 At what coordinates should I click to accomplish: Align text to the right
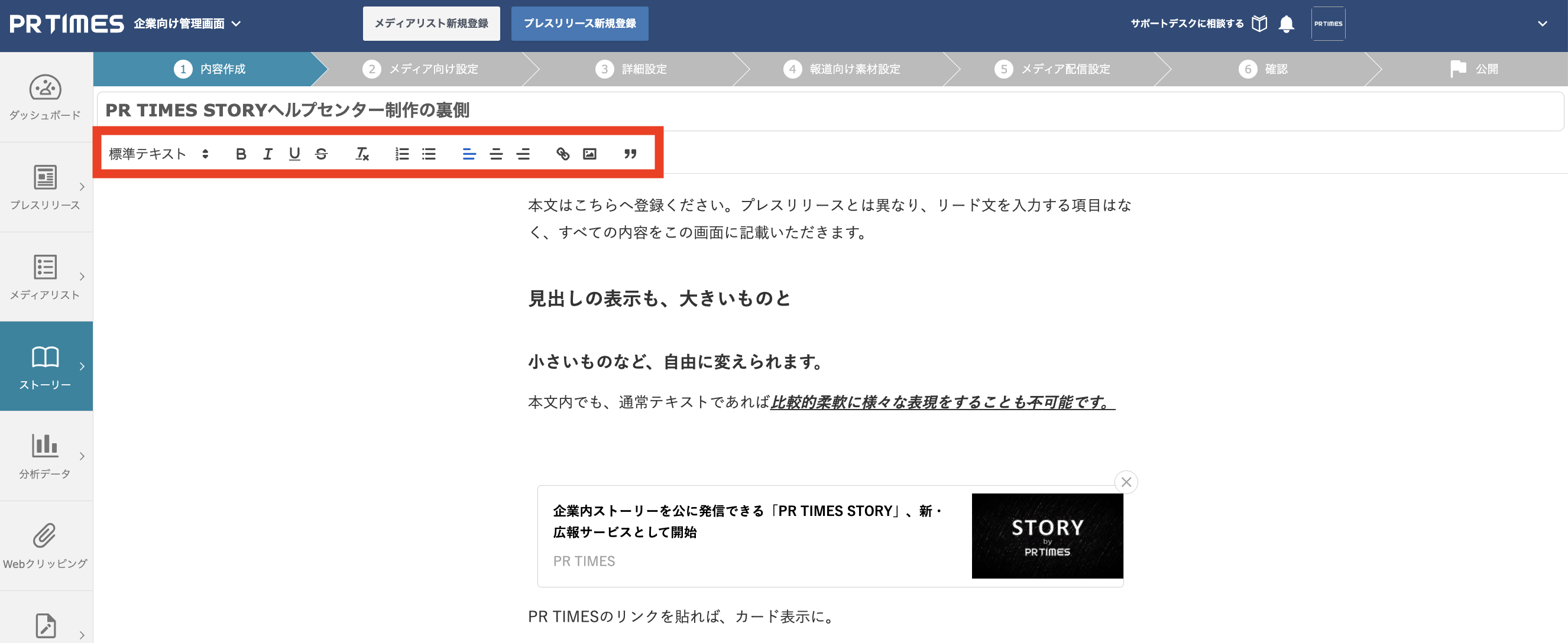(x=523, y=154)
